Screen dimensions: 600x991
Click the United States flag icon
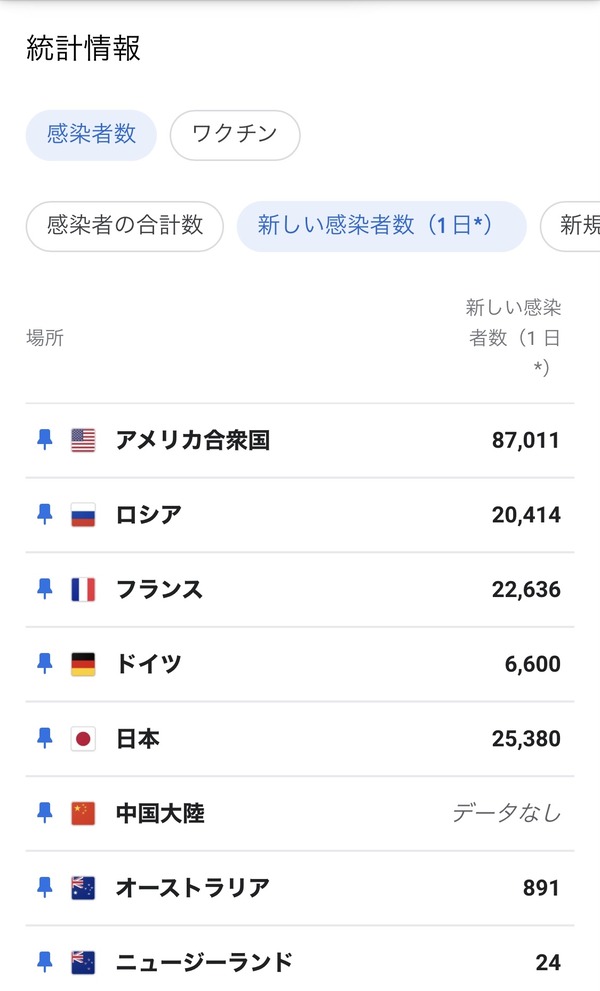pyautogui.click(x=83, y=440)
